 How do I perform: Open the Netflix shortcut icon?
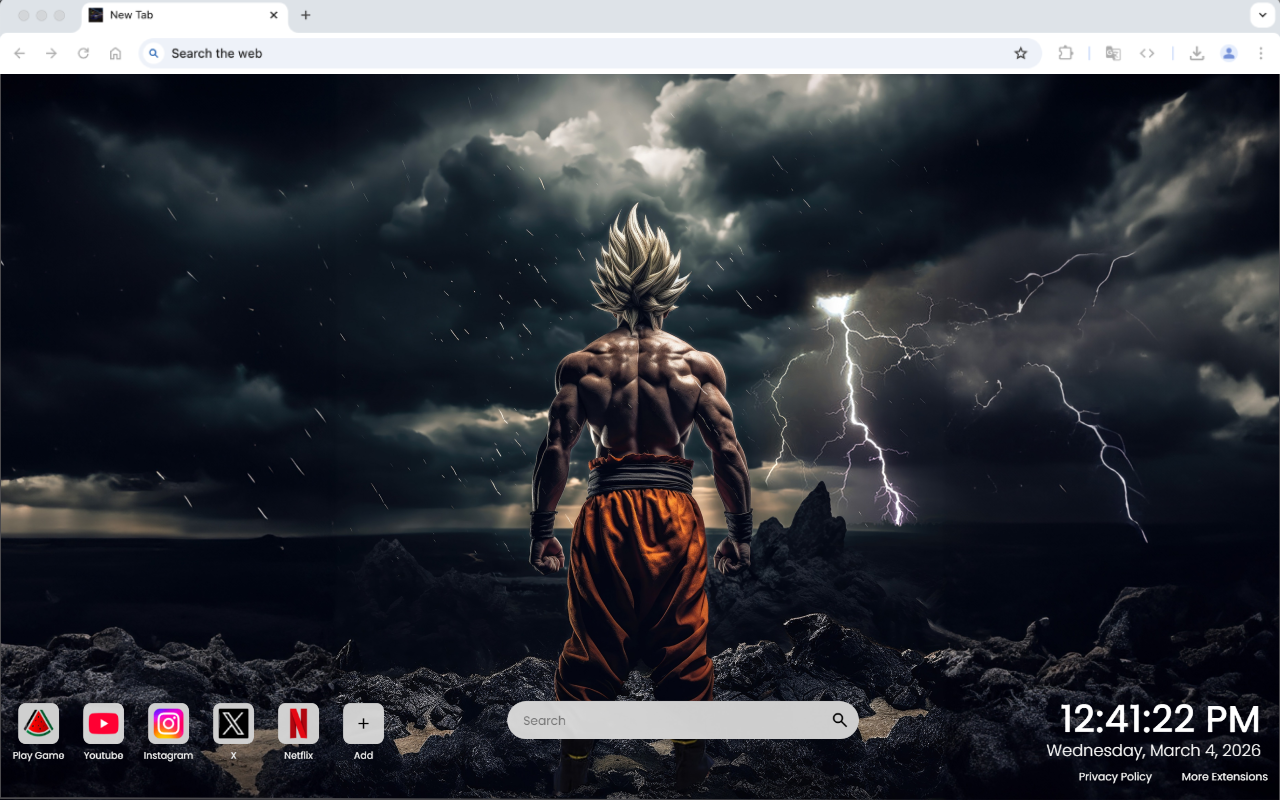pos(298,724)
